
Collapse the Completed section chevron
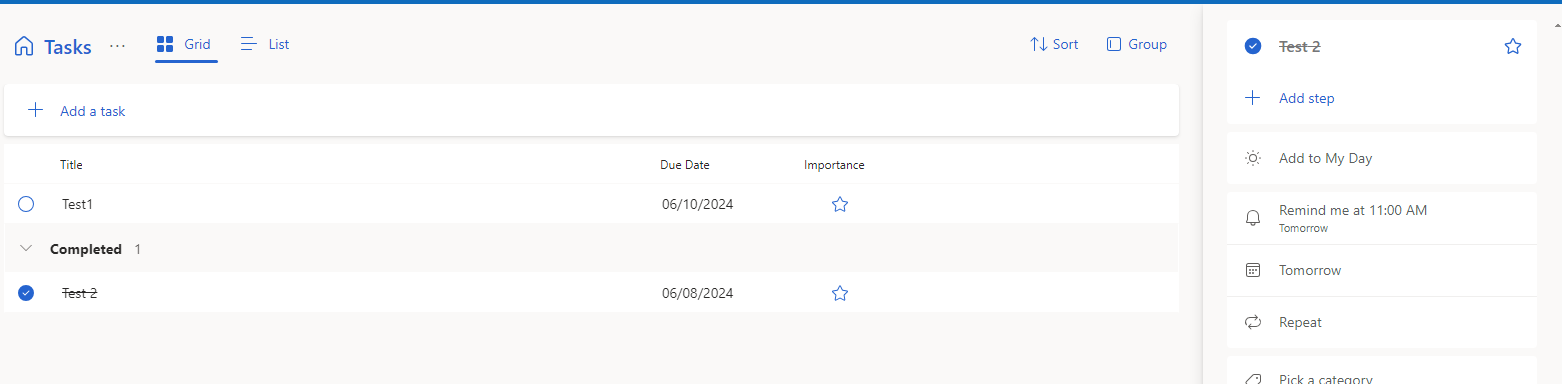[26, 249]
